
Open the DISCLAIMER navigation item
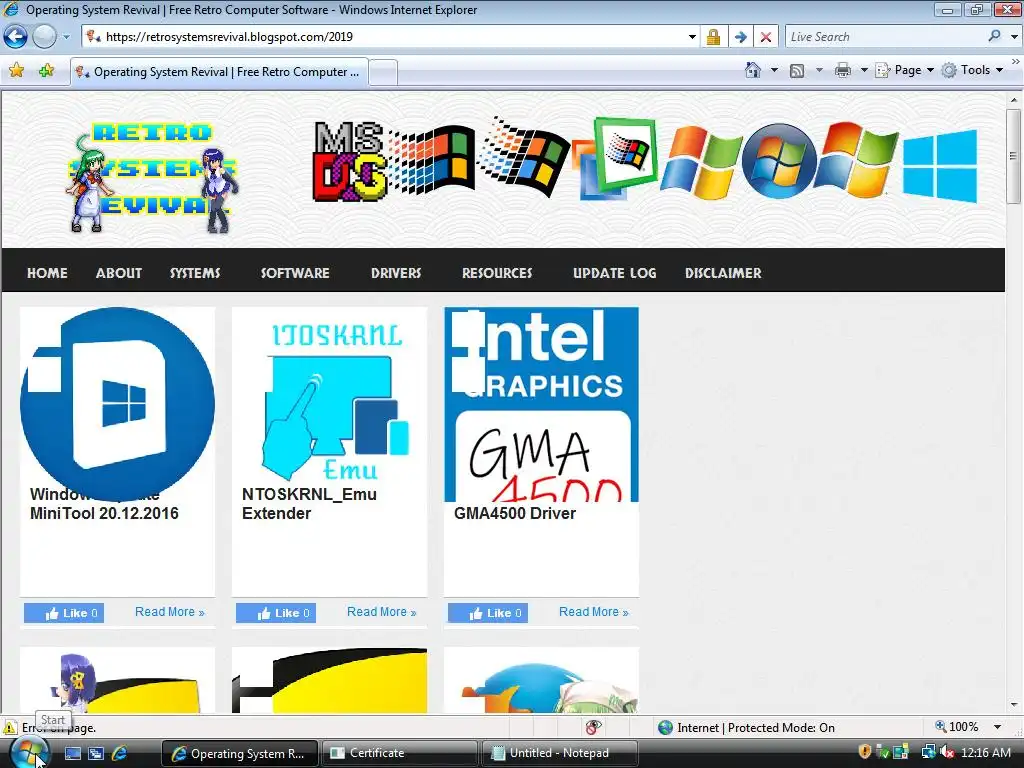pyautogui.click(x=723, y=273)
